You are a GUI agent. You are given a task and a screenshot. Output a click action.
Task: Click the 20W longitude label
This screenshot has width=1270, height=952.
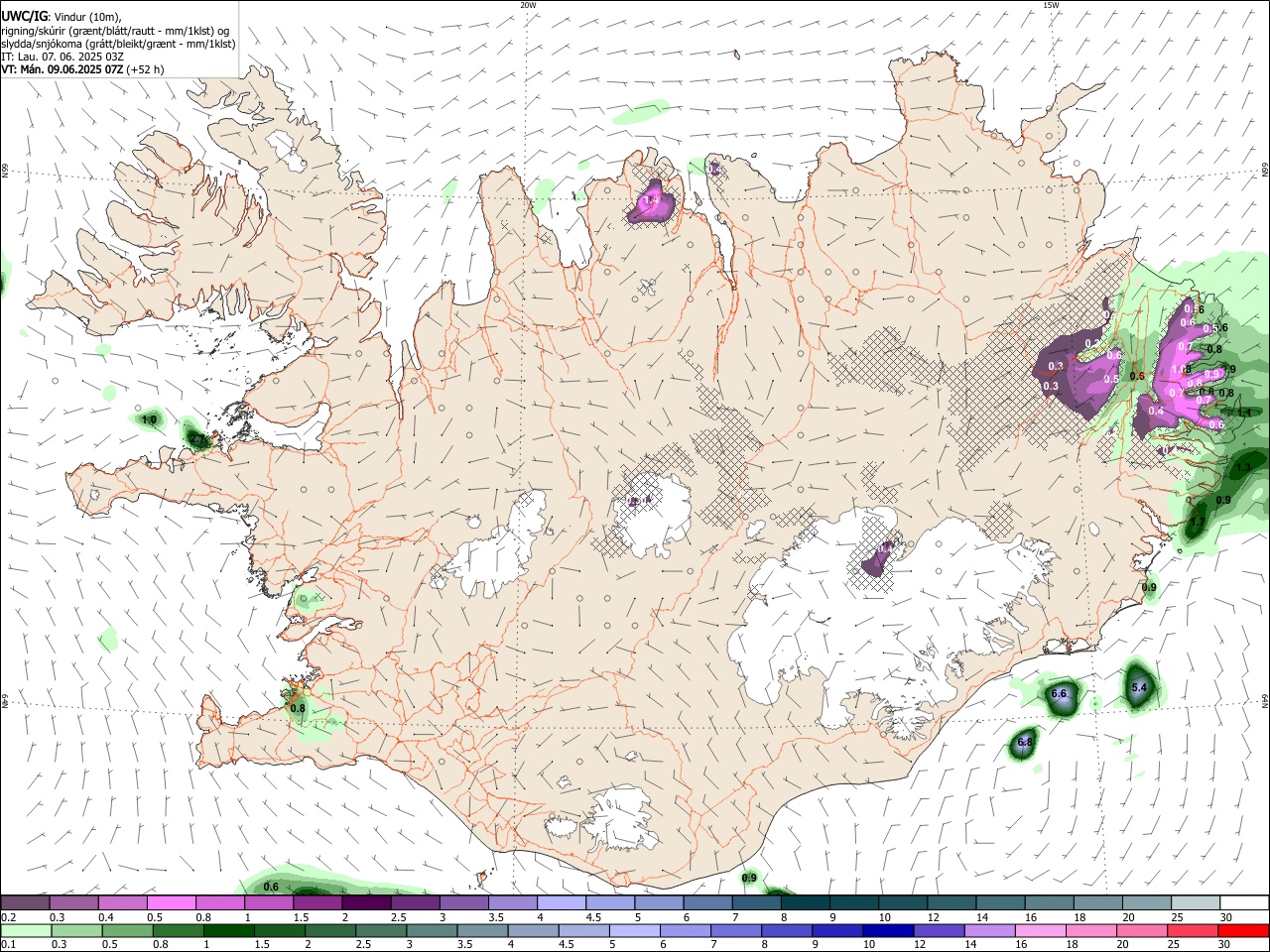528,5
